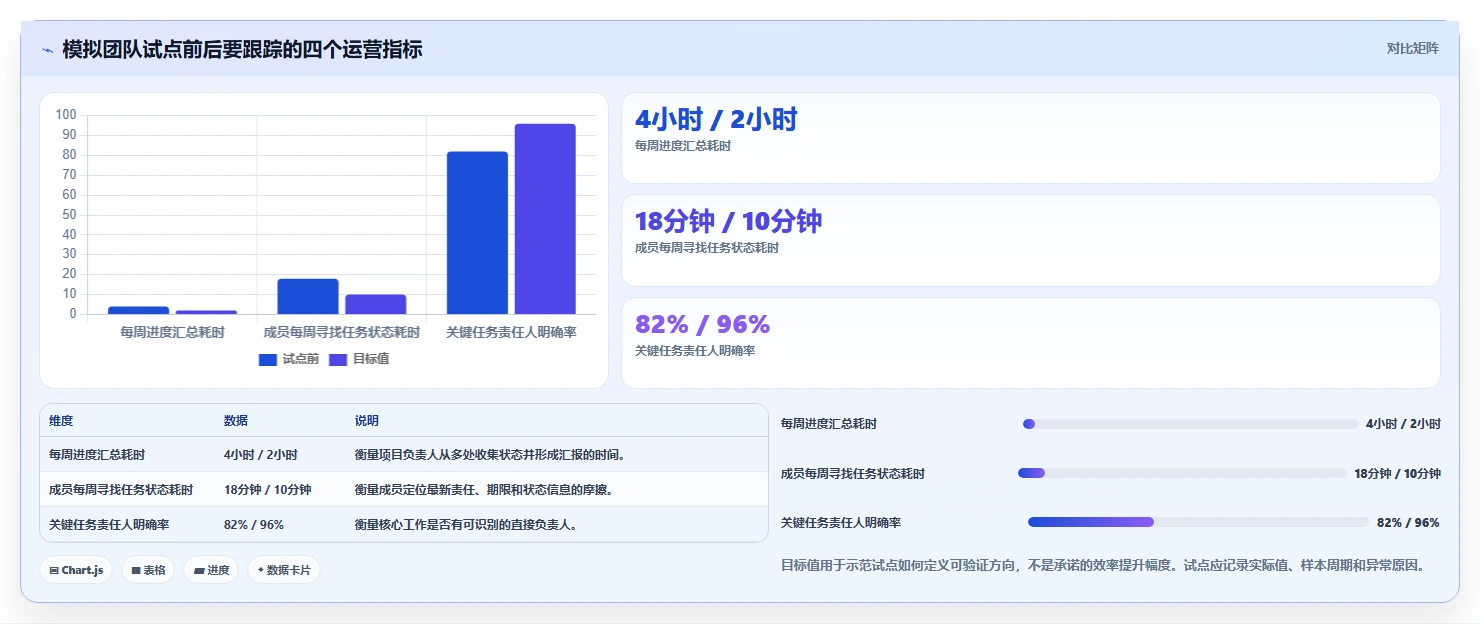Click the 试点前 bar for 关键任务责任人明确率

(x=477, y=233)
